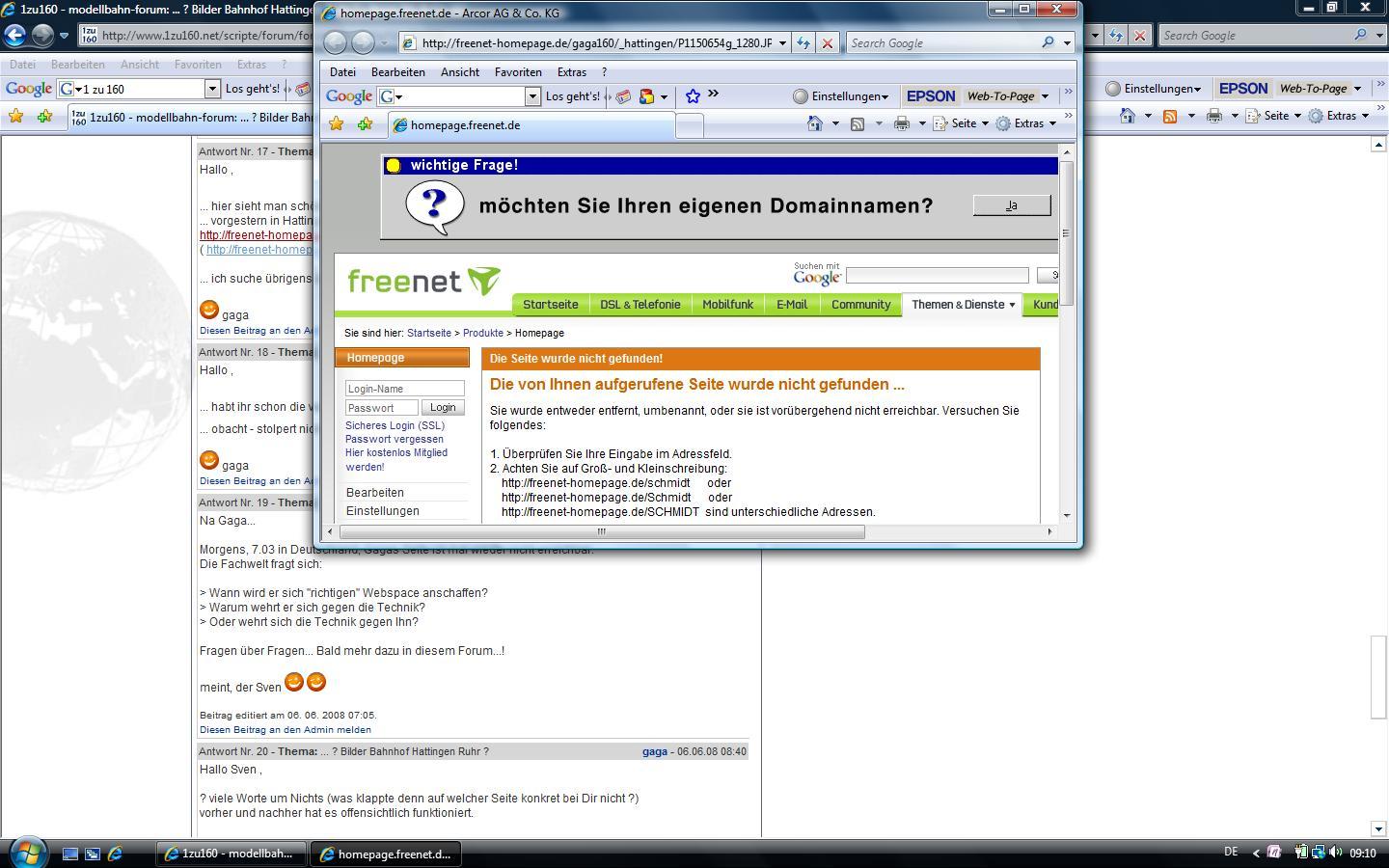This screenshot has height=868, width=1389.
Task: Click the blue bookmark star in Google toolbar
Action: click(x=693, y=96)
